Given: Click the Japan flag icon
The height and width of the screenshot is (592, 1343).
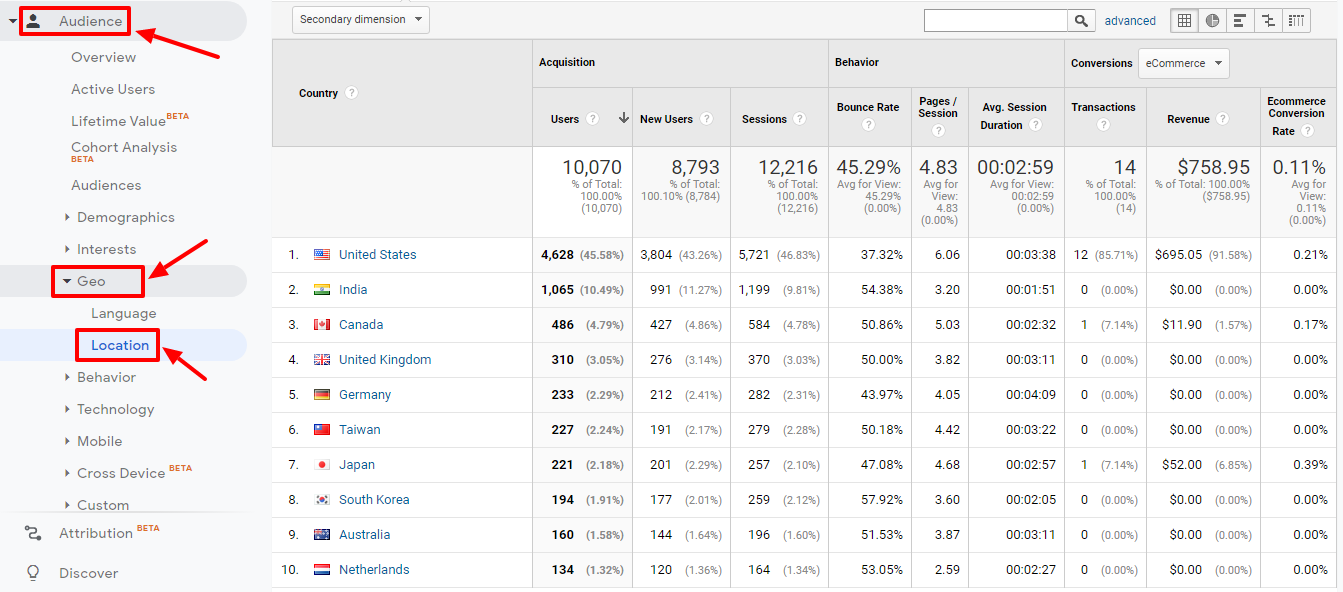Looking at the screenshot, I should (322, 465).
